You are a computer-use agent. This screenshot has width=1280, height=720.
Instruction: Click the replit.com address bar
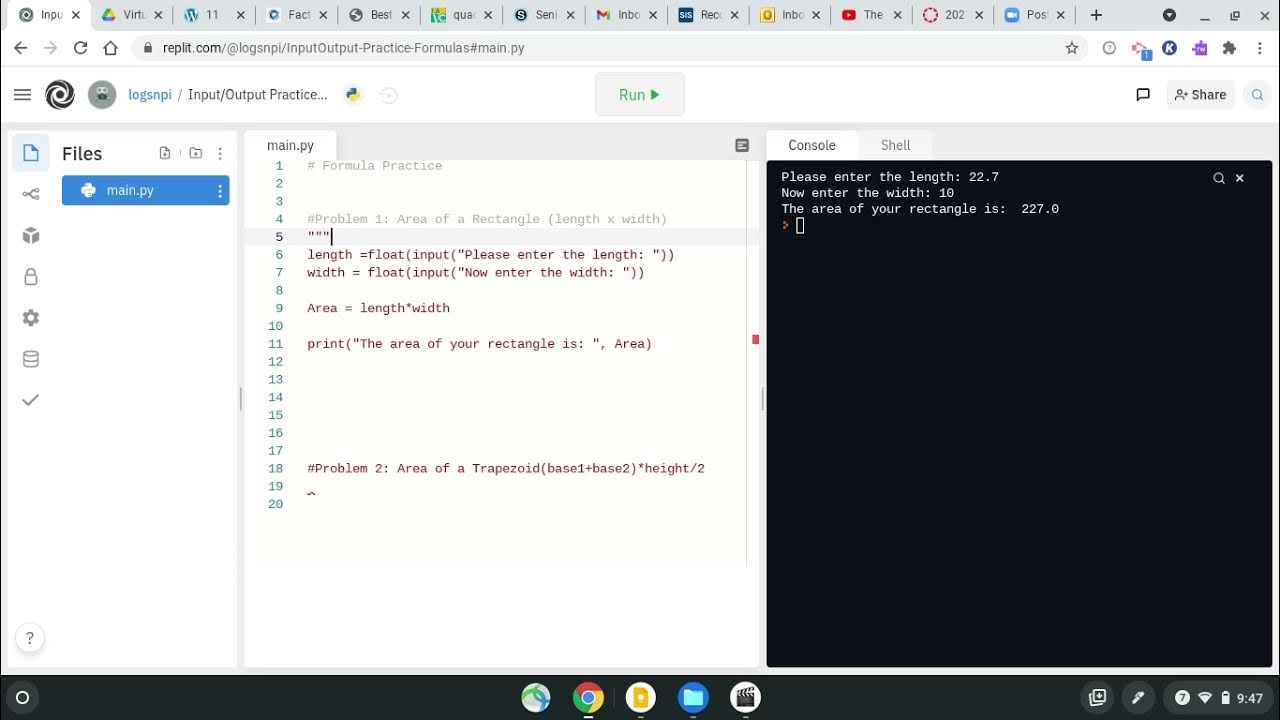click(600, 48)
